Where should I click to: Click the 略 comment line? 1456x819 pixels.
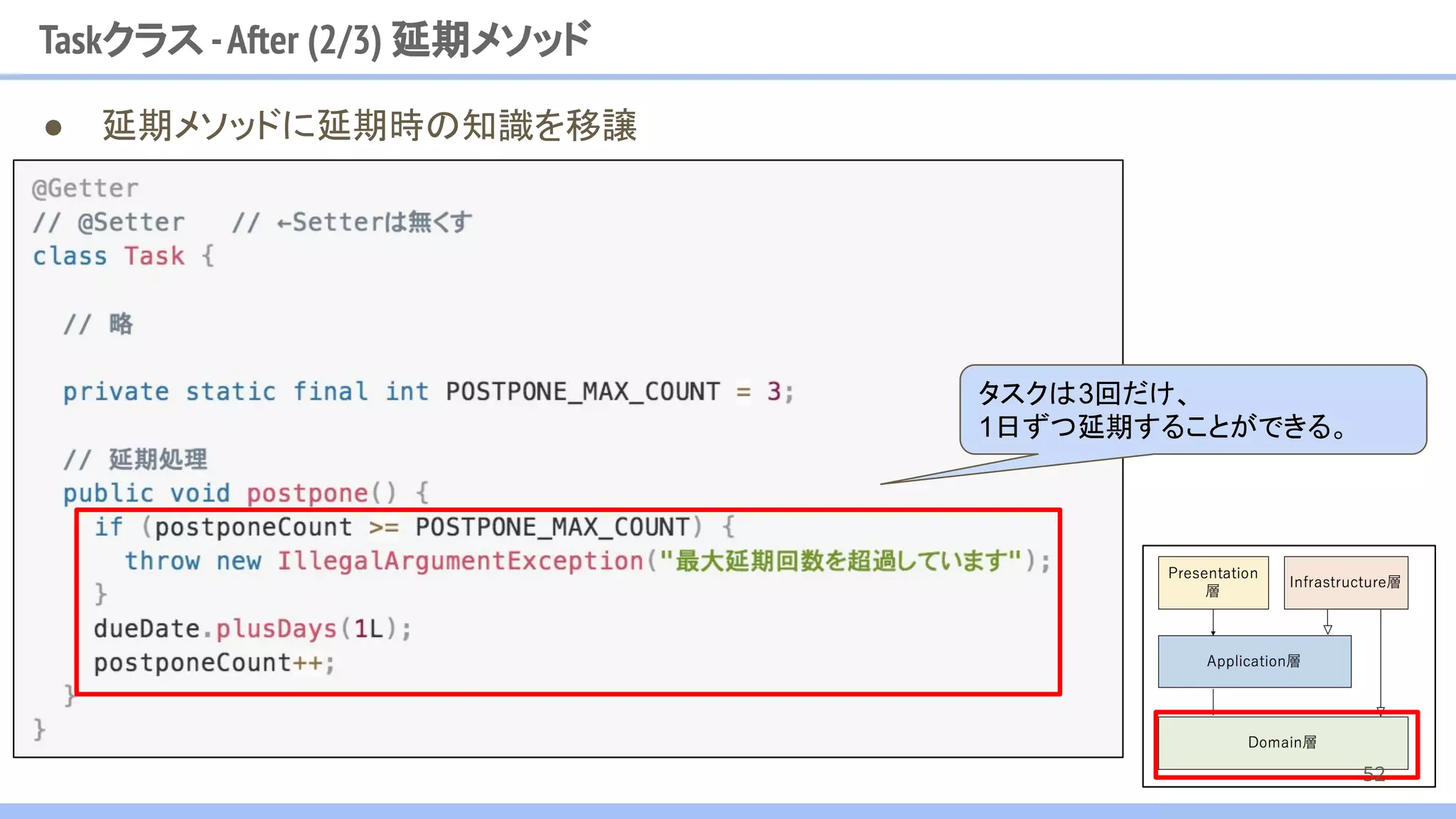98,324
